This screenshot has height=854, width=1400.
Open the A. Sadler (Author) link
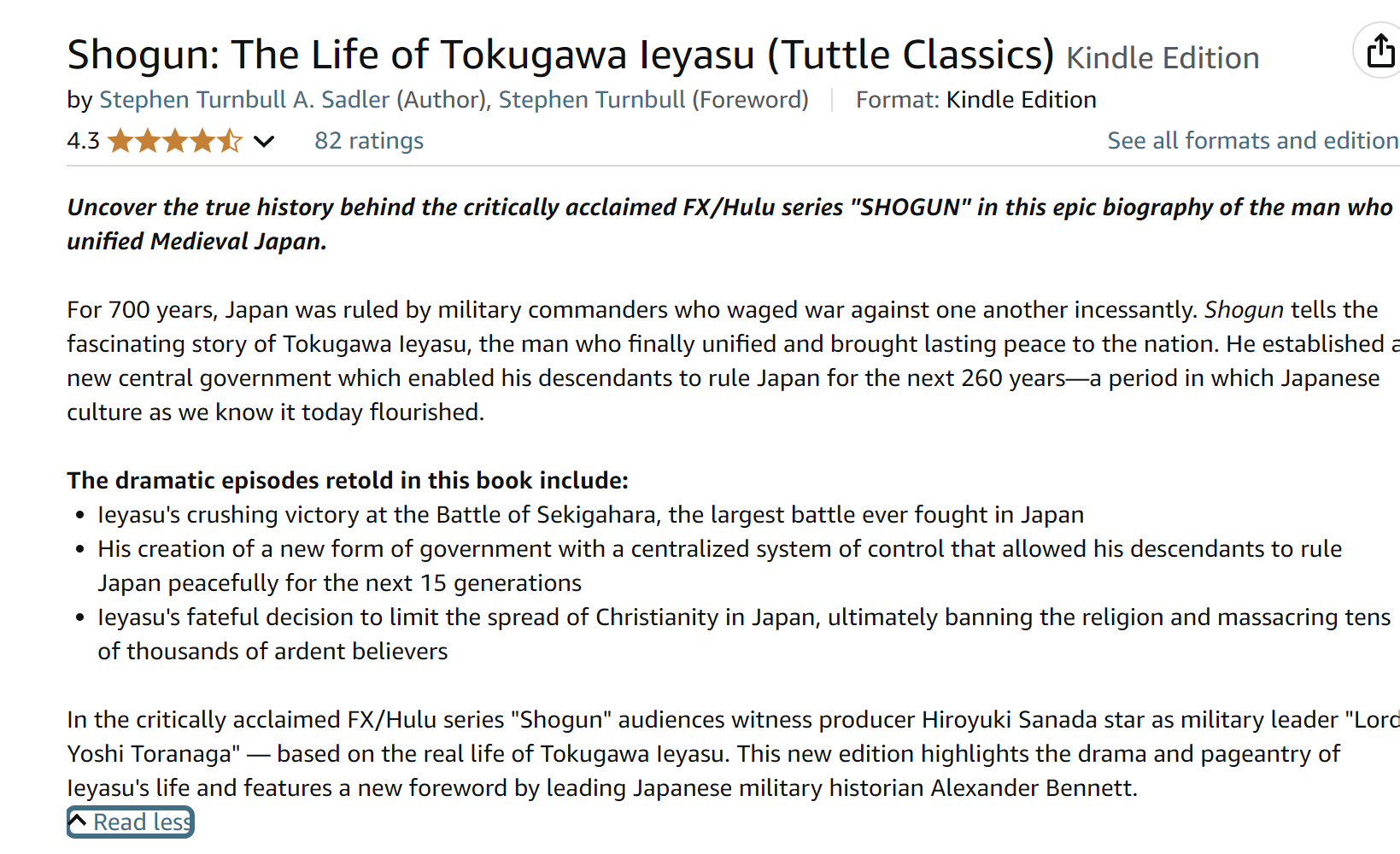coord(390,100)
